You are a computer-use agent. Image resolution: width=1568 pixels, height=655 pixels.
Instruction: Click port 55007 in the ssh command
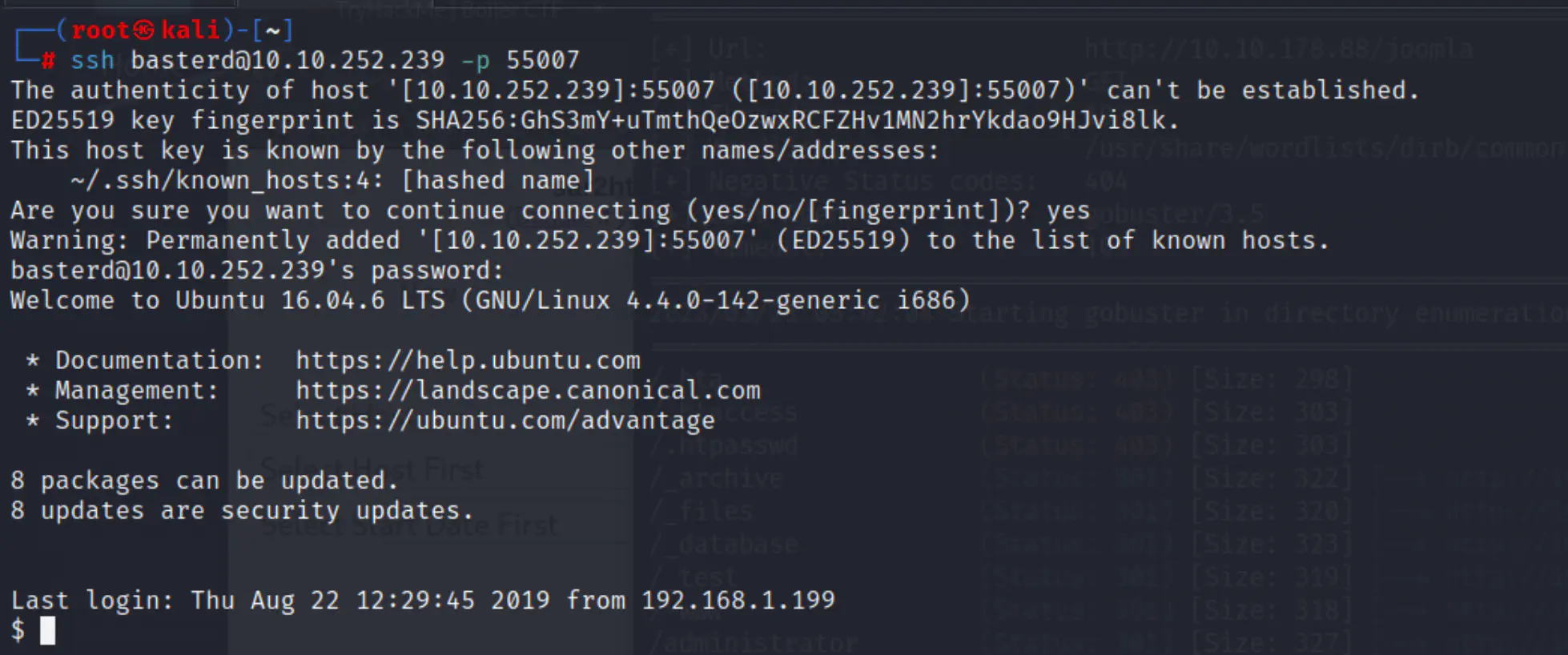(542, 60)
